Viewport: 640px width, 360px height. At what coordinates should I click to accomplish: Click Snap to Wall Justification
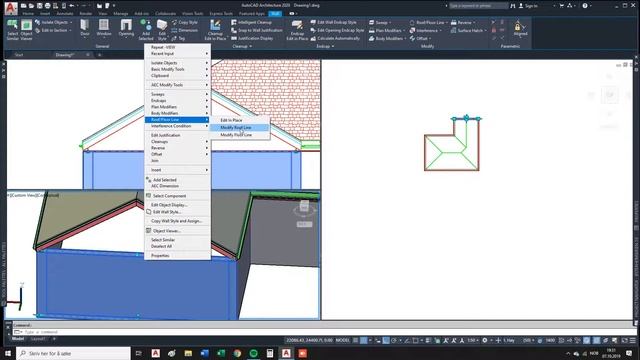(x=257, y=30)
